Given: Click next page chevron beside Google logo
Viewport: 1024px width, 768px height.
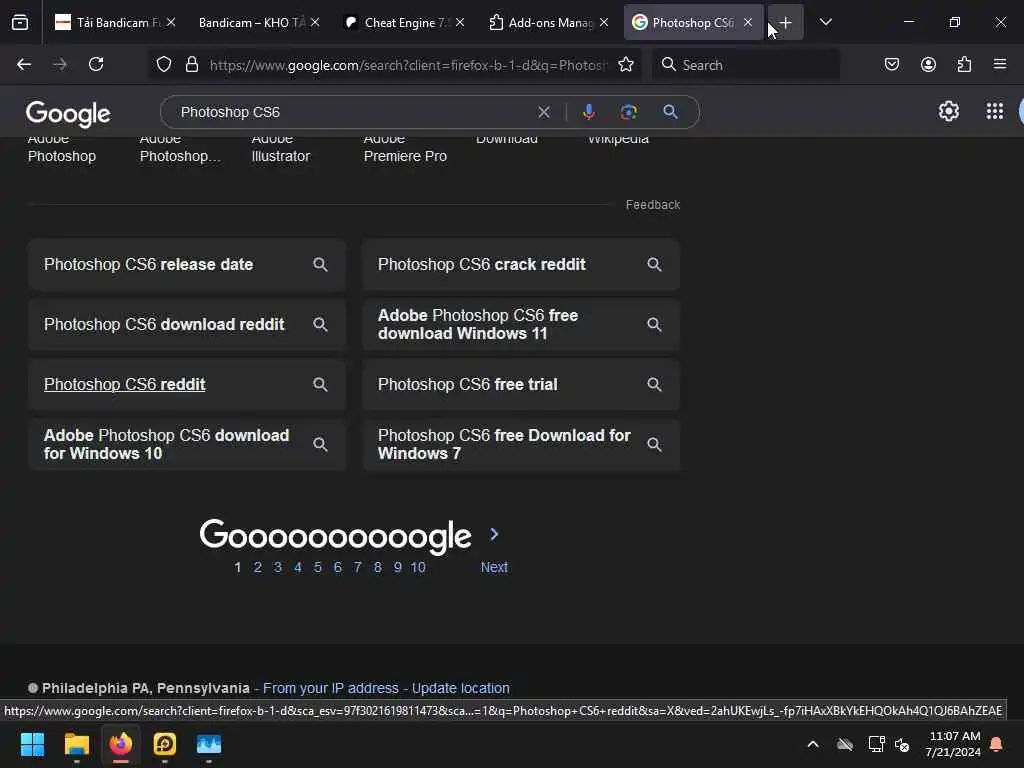Looking at the screenshot, I should pyautogui.click(x=494, y=534).
